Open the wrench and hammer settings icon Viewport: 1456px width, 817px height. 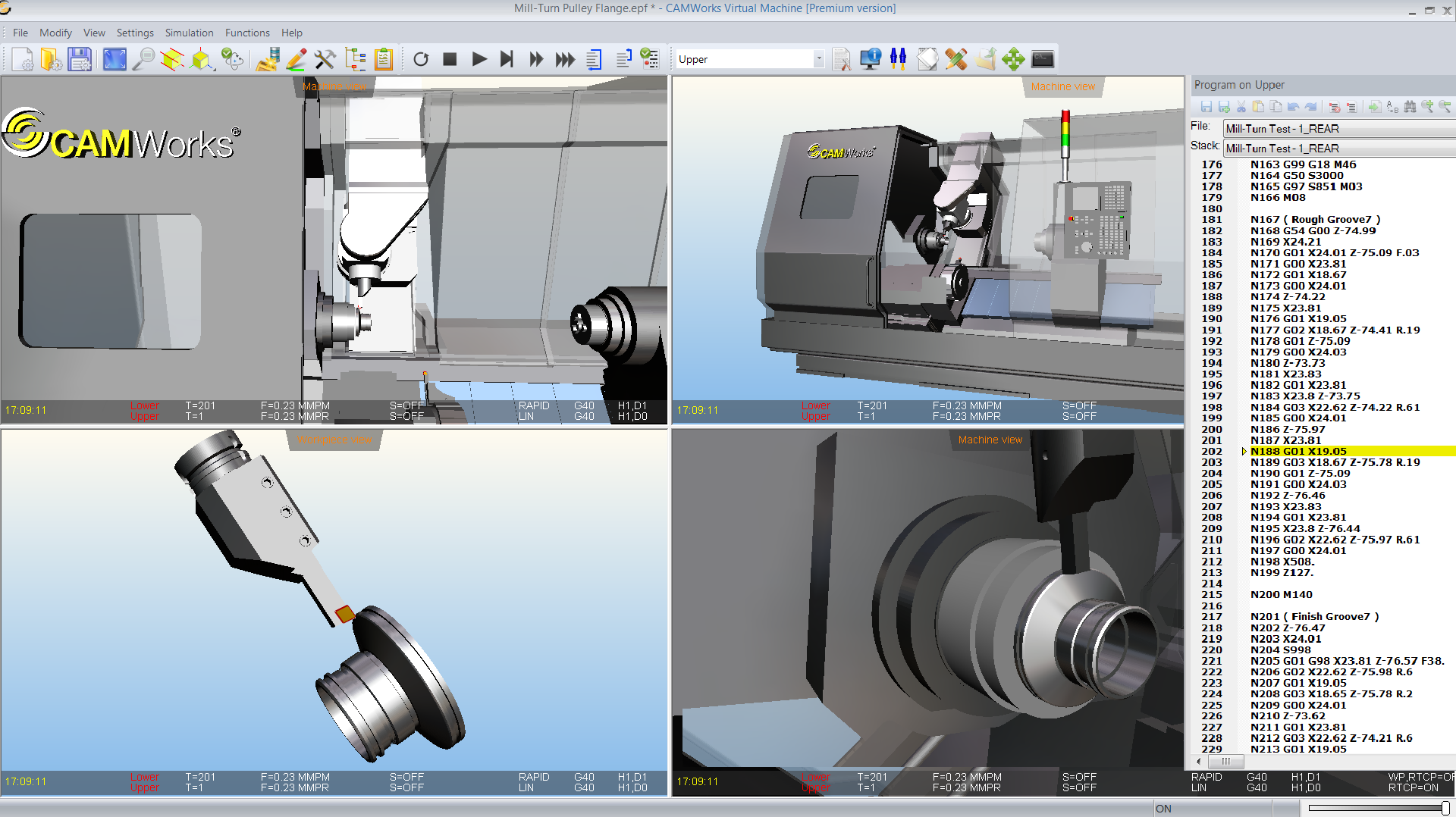tap(325, 59)
